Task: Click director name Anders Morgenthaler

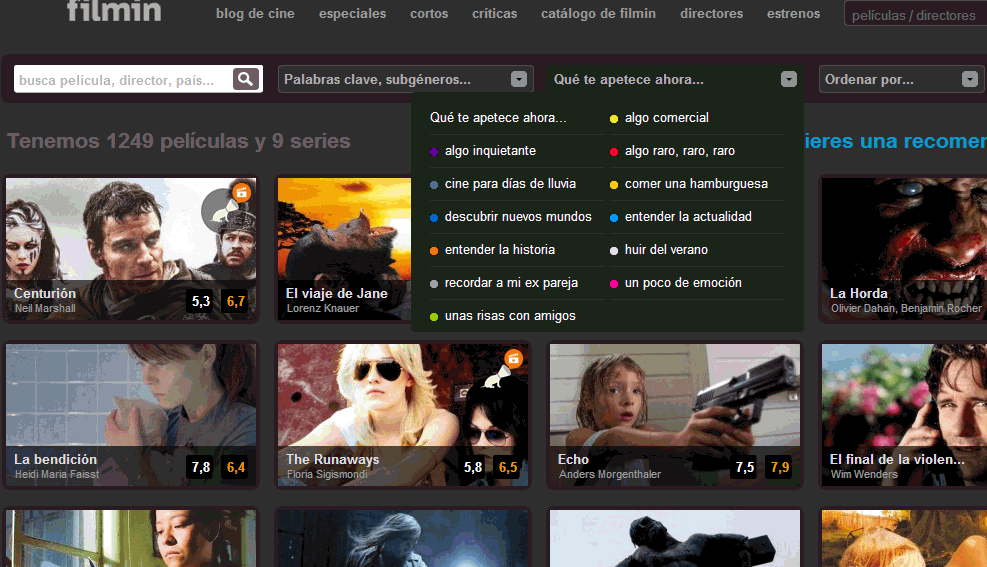Action: pos(610,474)
